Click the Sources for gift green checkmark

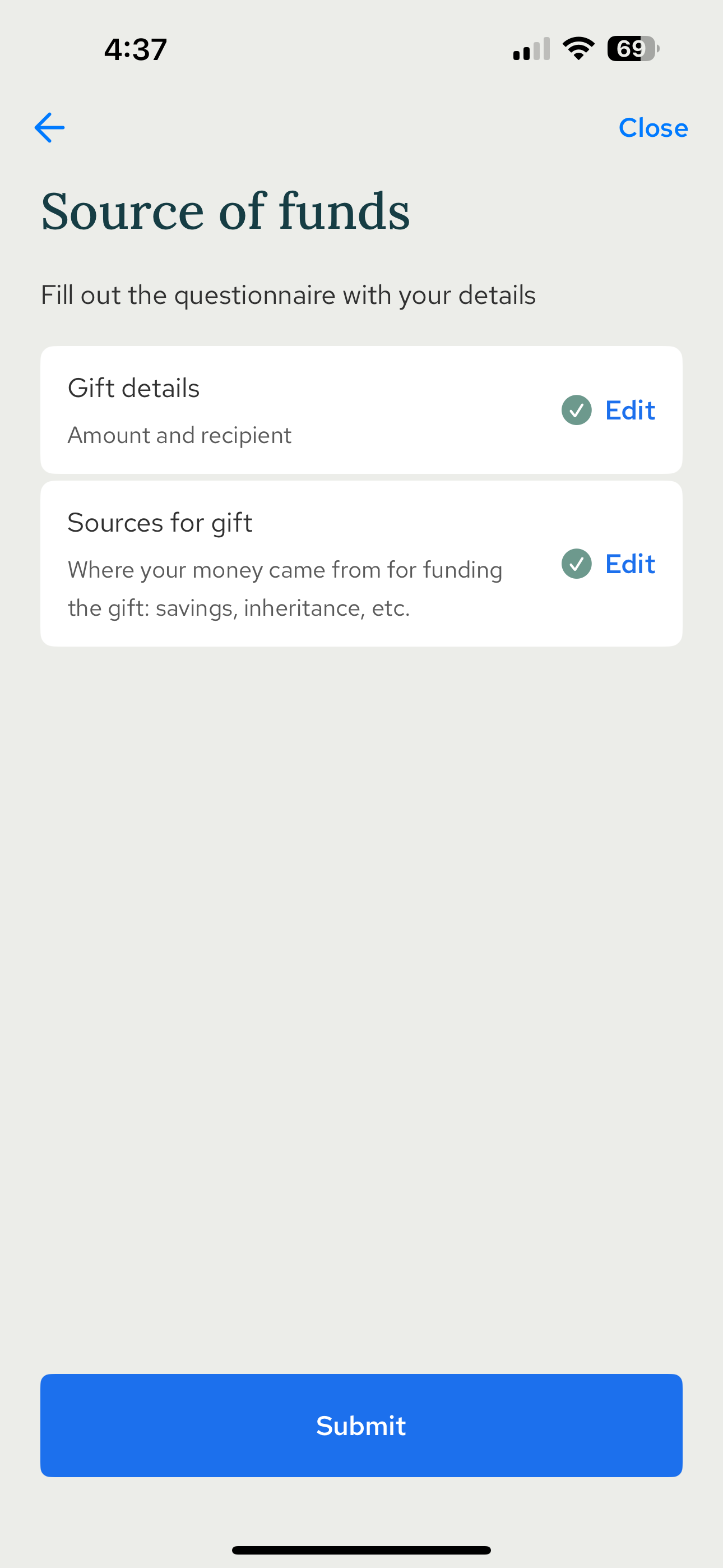point(576,564)
